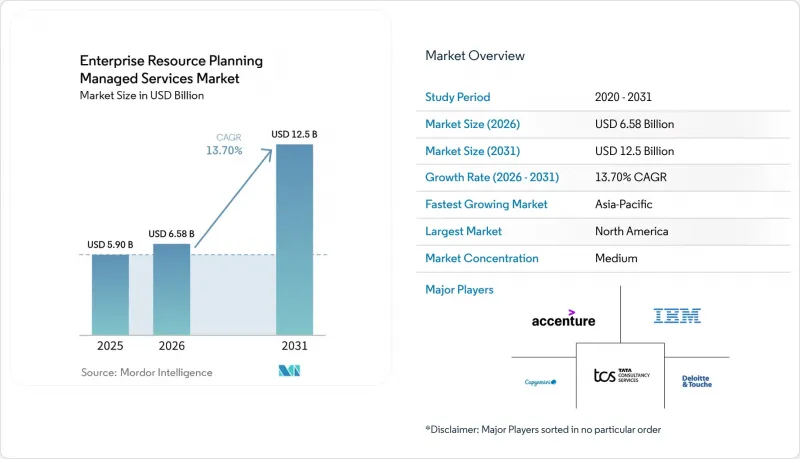Click the 13.70% CAGR chart label
The width and height of the screenshot is (800, 459).
[x=224, y=144]
